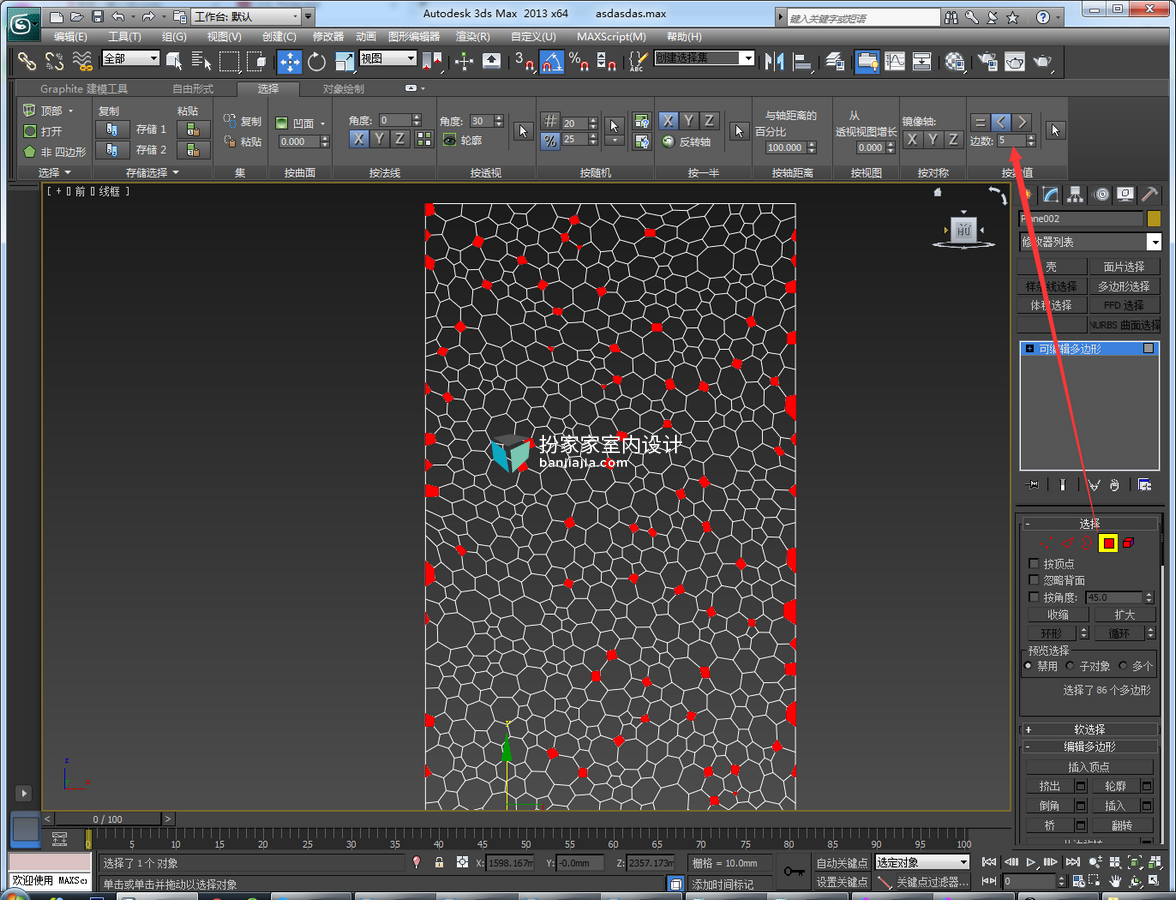Select the Select and Link tool
The height and width of the screenshot is (900, 1176).
tap(27, 62)
